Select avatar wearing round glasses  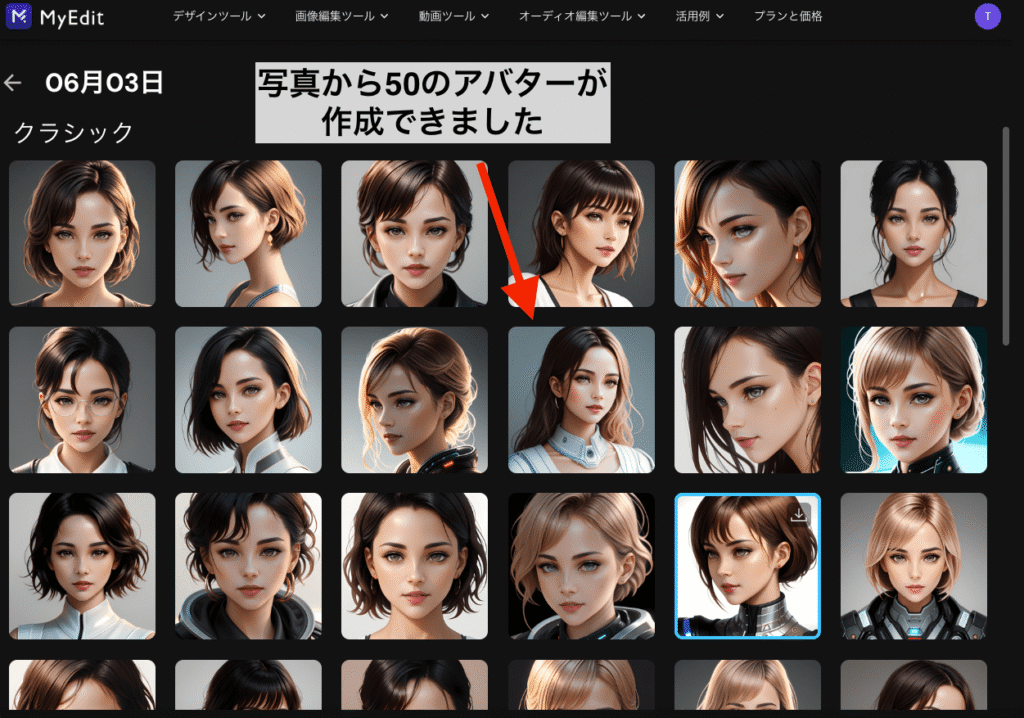coord(82,400)
